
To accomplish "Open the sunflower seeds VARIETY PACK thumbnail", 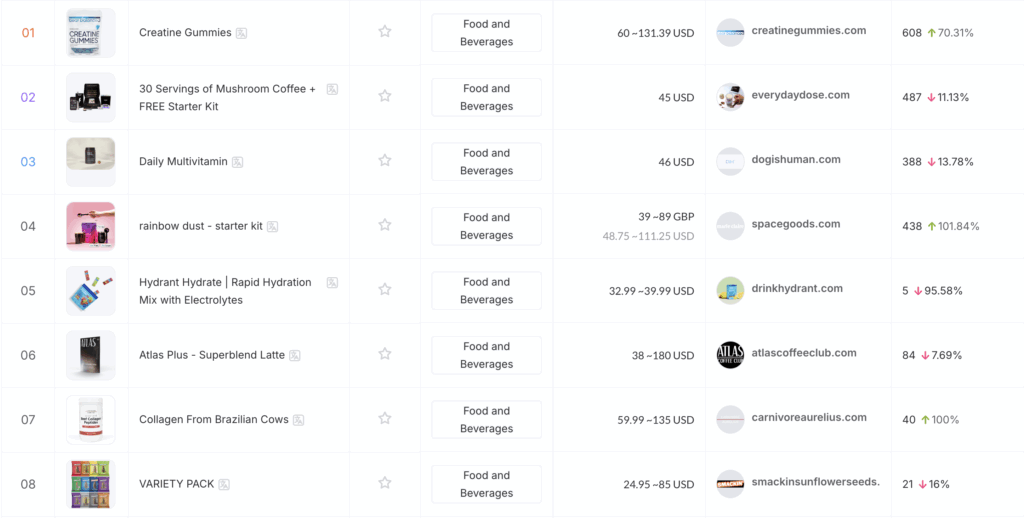I will pyautogui.click(x=91, y=484).
